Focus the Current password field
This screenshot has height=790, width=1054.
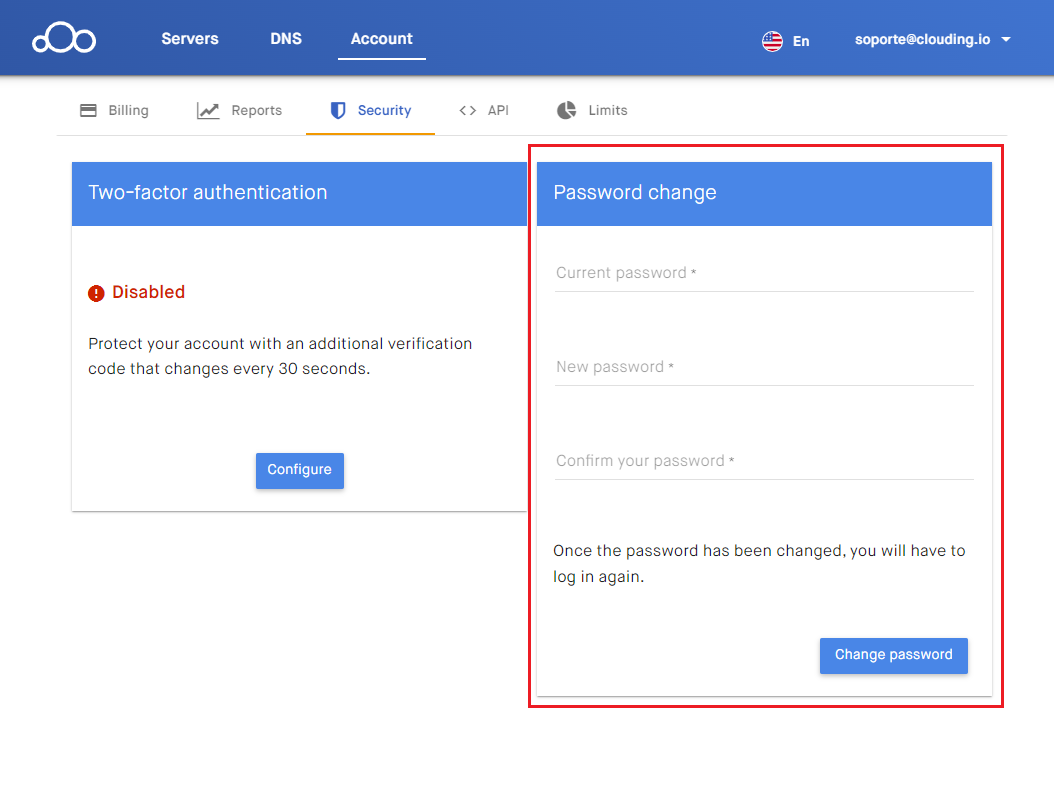[x=764, y=273]
